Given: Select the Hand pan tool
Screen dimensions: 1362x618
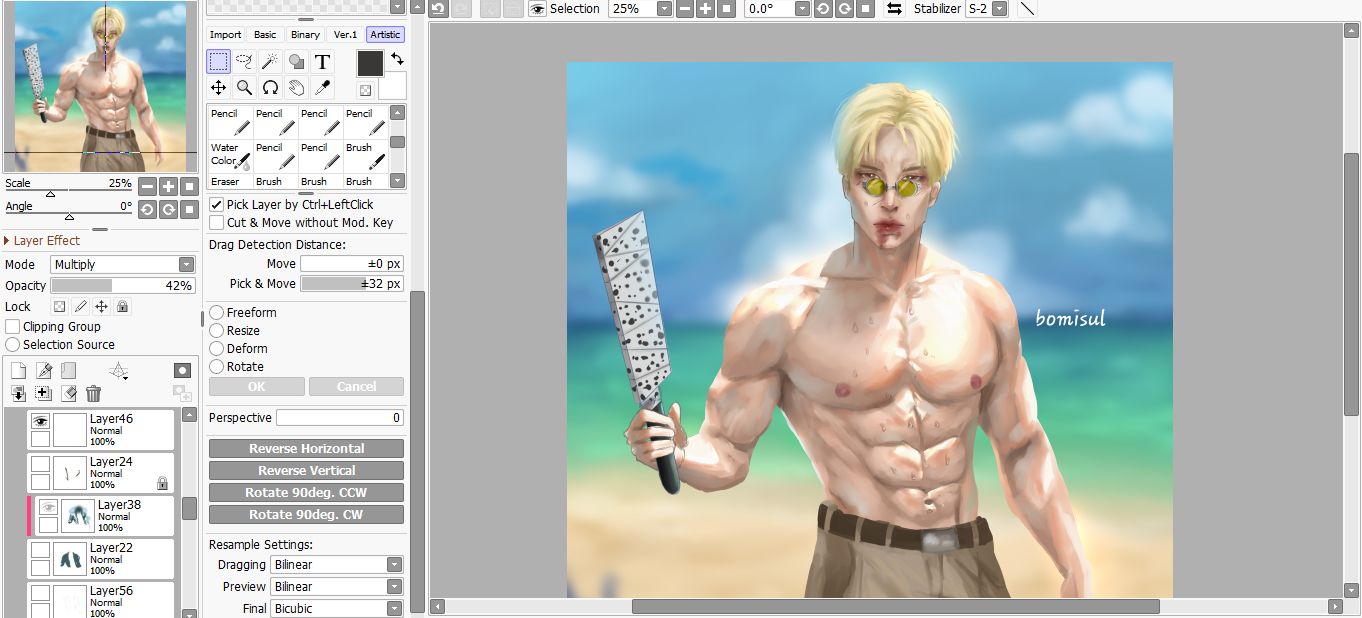Looking at the screenshot, I should [x=296, y=88].
